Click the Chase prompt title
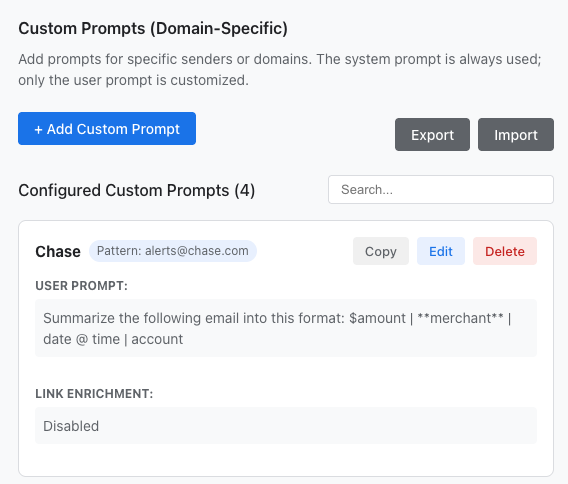Screen dimensions: 568x484 [58, 251]
